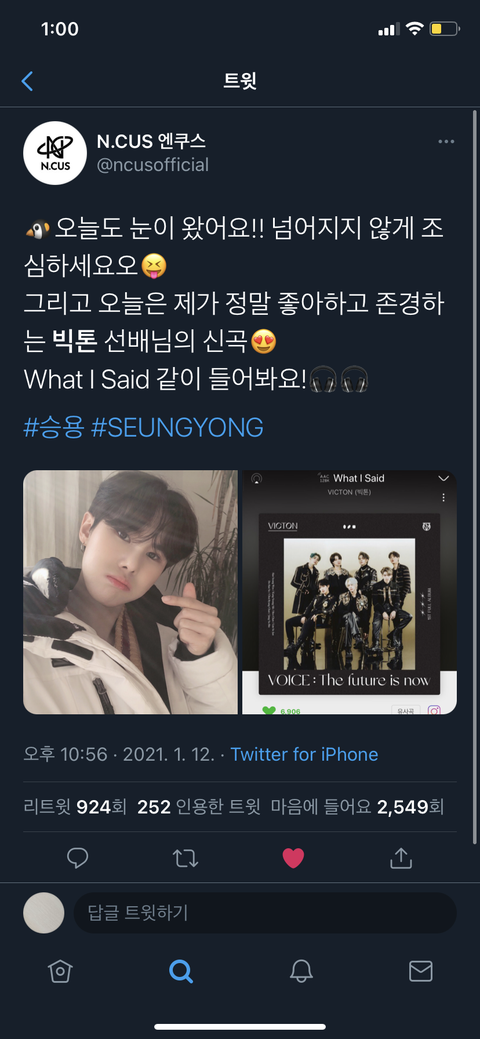Open the three-dot tweet options menu
The image size is (480, 1039).
click(446, 142)
